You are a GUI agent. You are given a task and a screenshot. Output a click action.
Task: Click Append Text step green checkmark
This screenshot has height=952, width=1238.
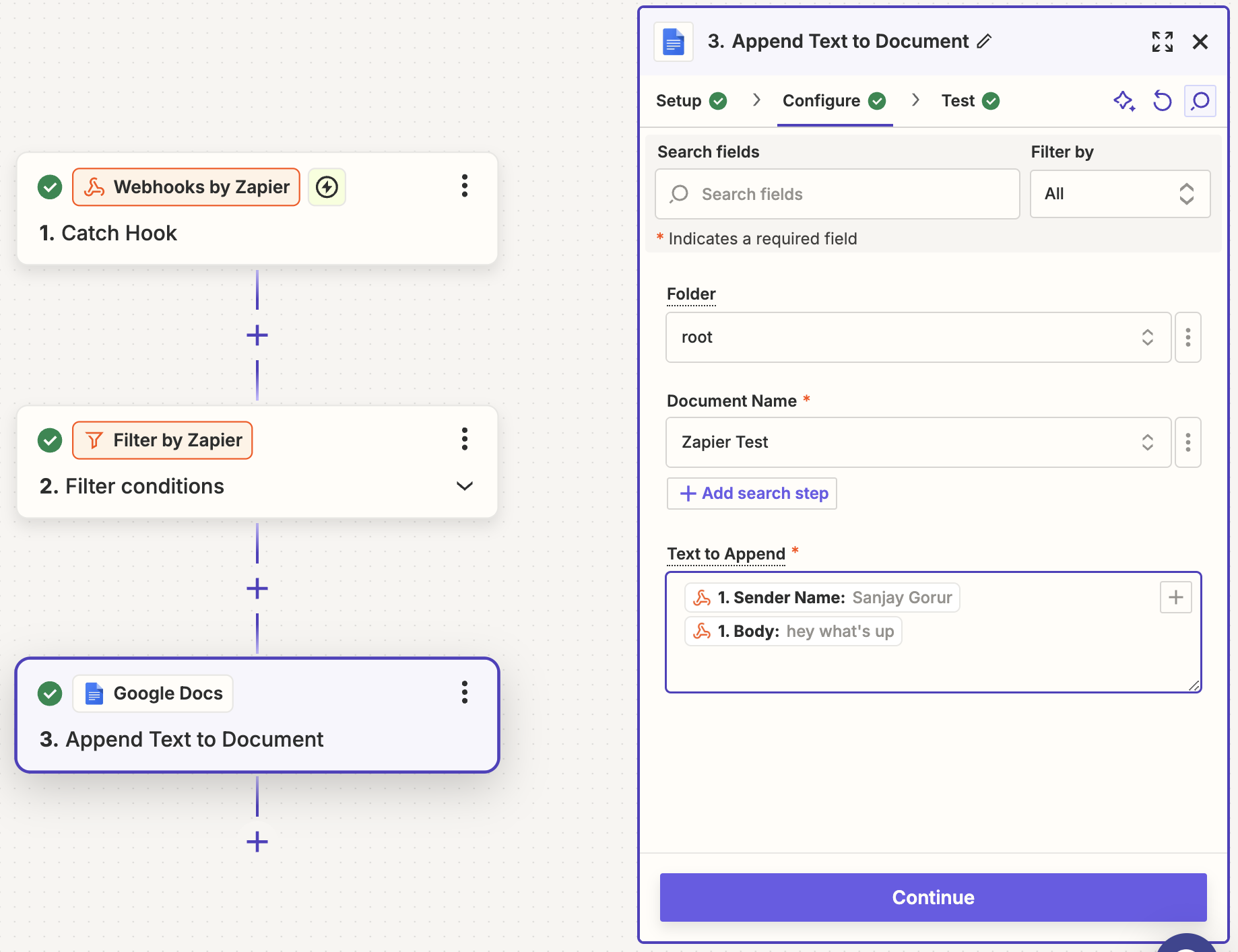point(50,693)
